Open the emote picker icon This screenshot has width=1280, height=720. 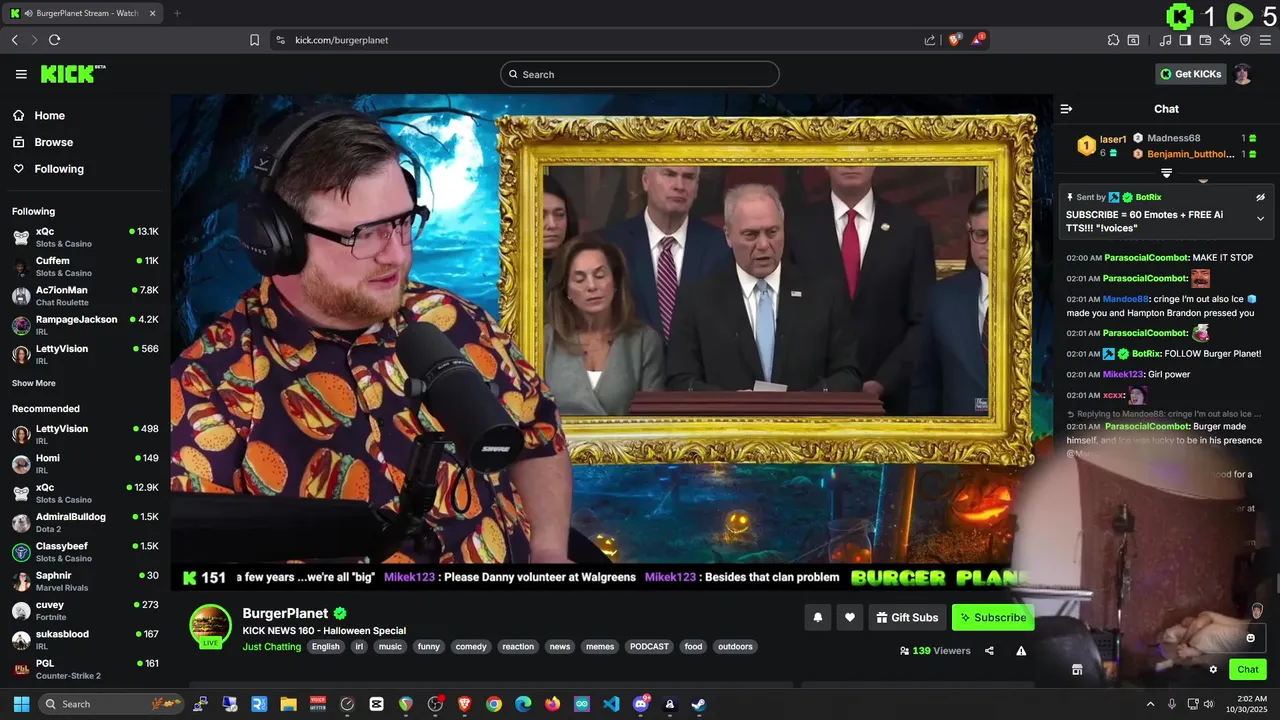point(1250,638)
